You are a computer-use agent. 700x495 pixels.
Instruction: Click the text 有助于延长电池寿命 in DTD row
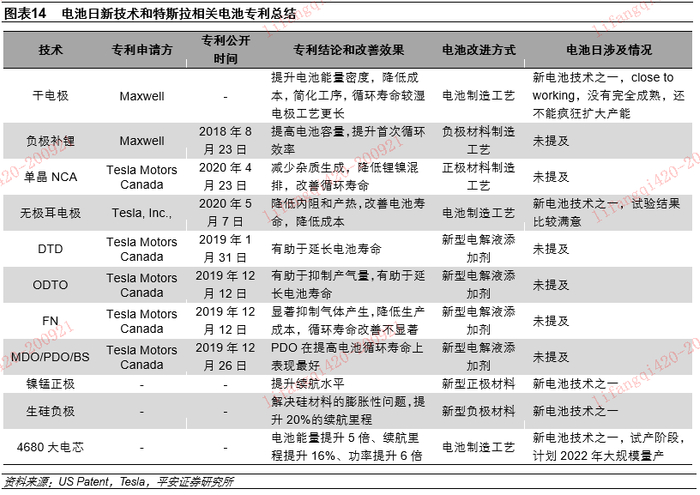click(326, 249)
